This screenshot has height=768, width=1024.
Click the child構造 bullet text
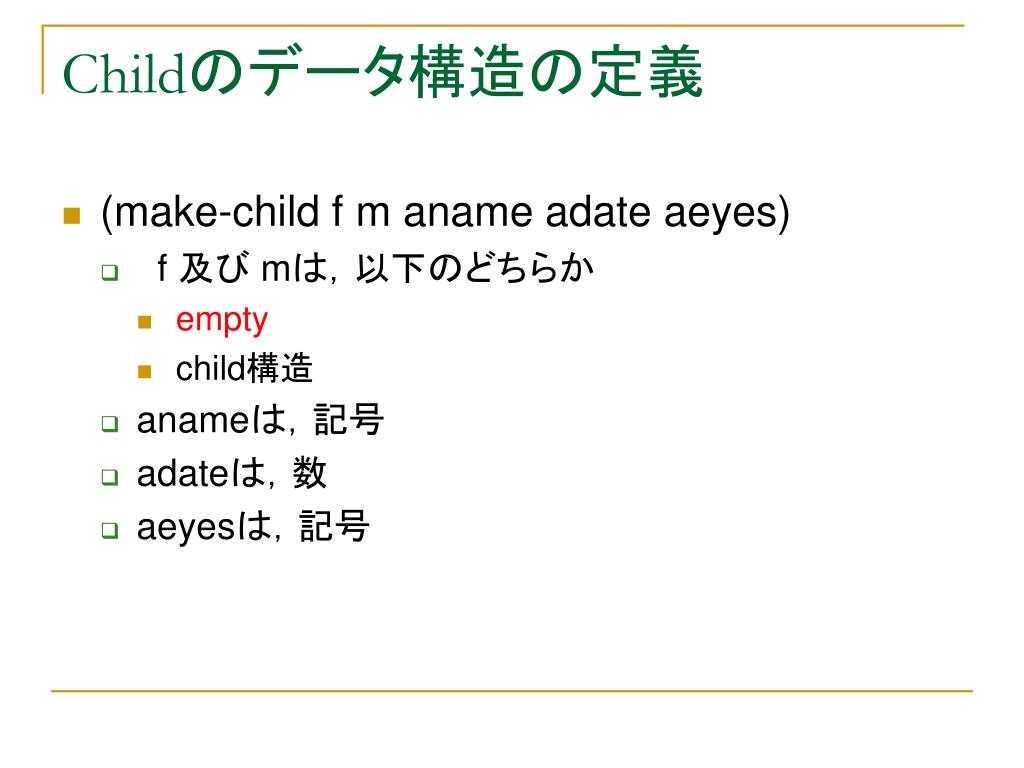(x=244, y=368)
